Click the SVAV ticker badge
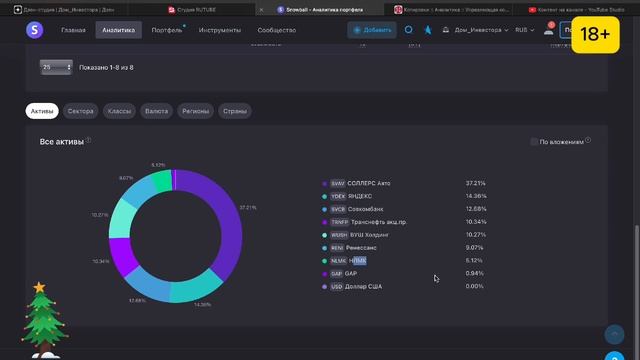The width and height of the screenshot is (640, 360). 338,184
